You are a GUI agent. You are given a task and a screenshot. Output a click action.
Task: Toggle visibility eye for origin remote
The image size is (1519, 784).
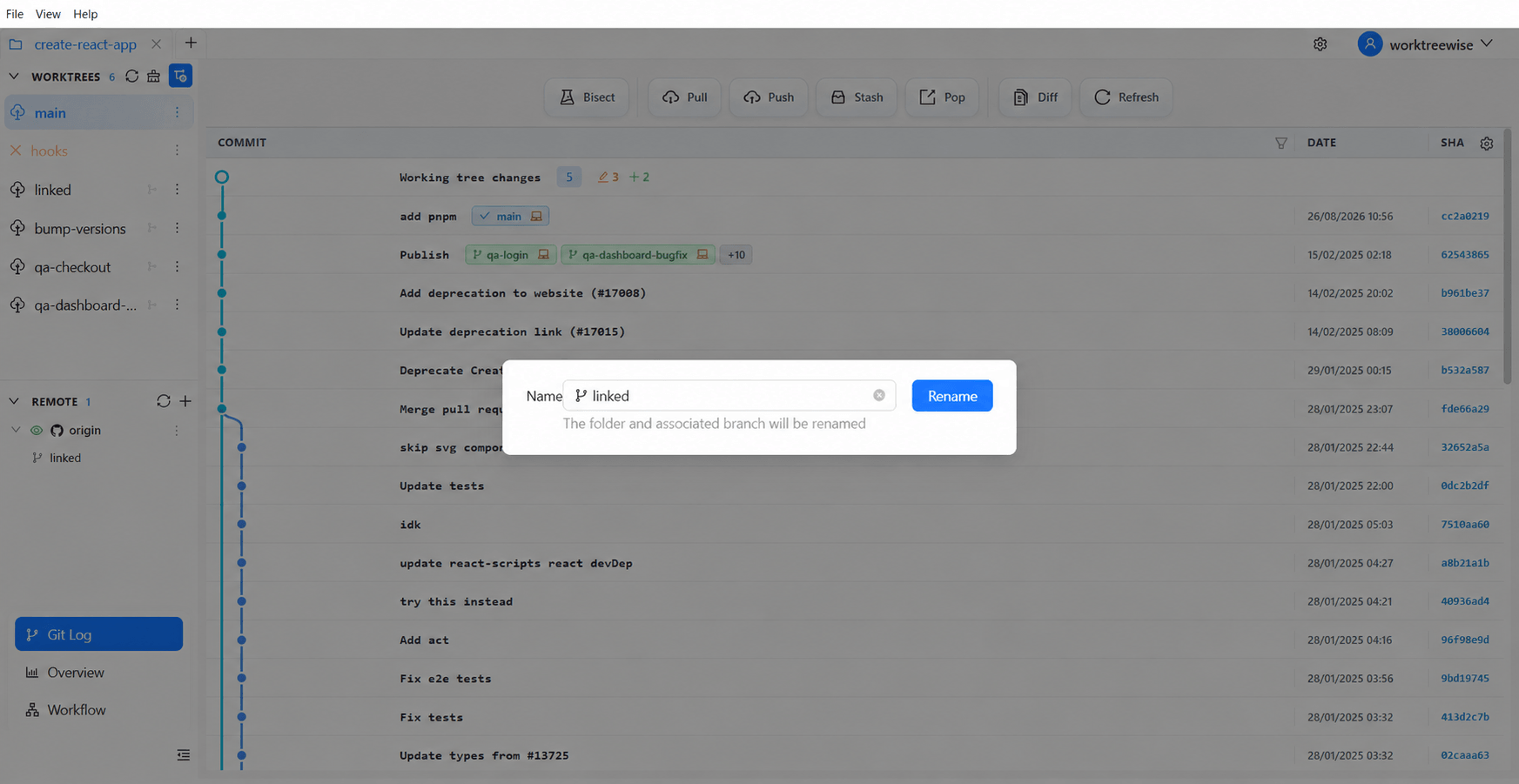(x=37, y=430)
